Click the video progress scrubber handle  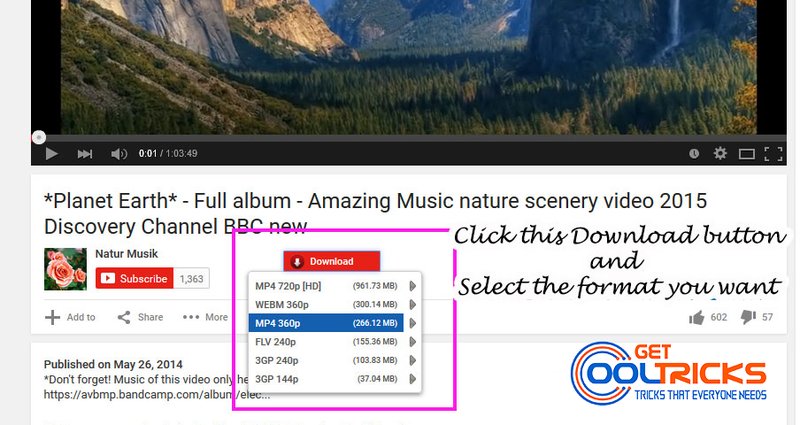tap(39, 137)
